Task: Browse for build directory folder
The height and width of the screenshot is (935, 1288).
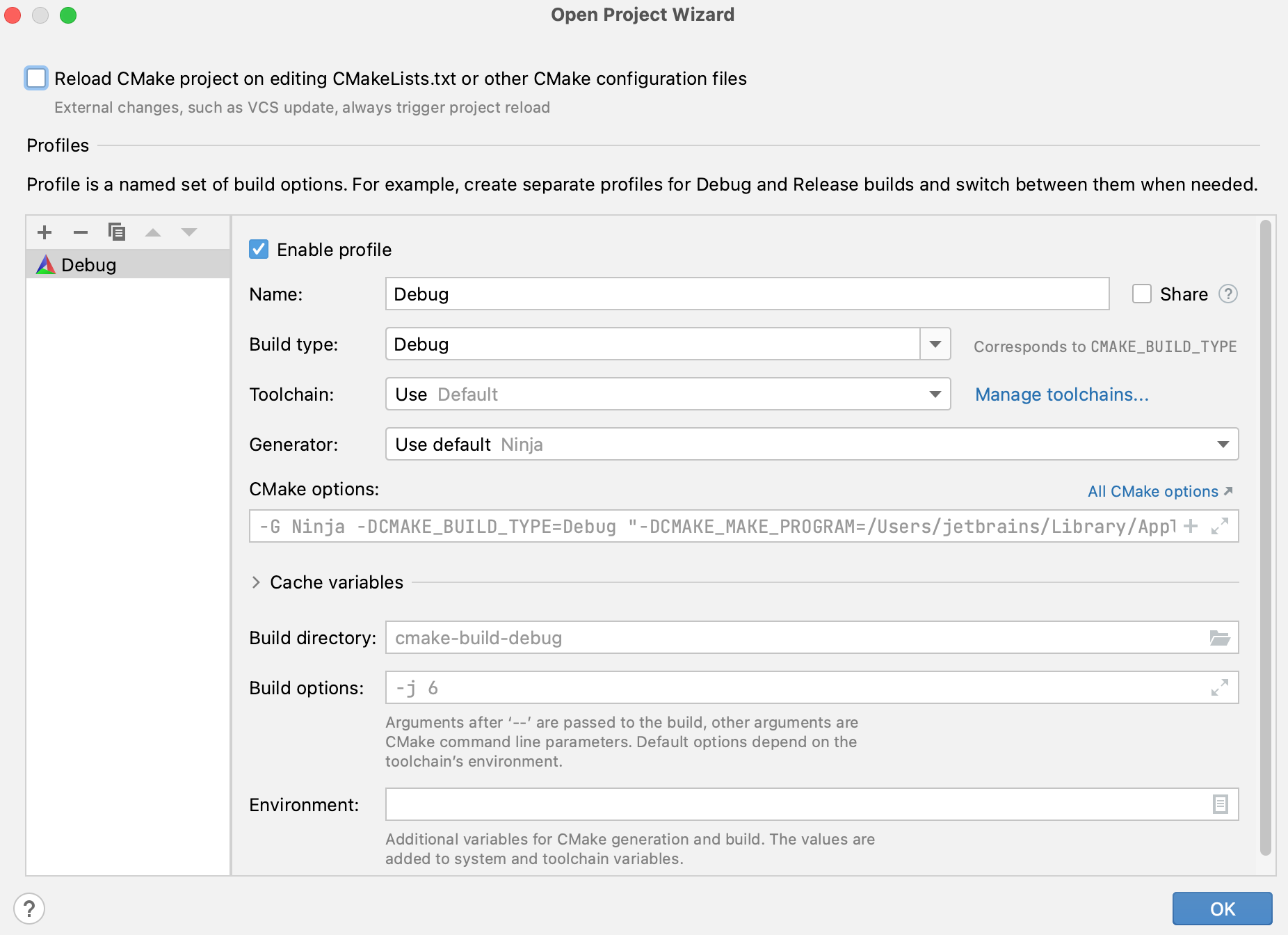Action: [1220, 638]
